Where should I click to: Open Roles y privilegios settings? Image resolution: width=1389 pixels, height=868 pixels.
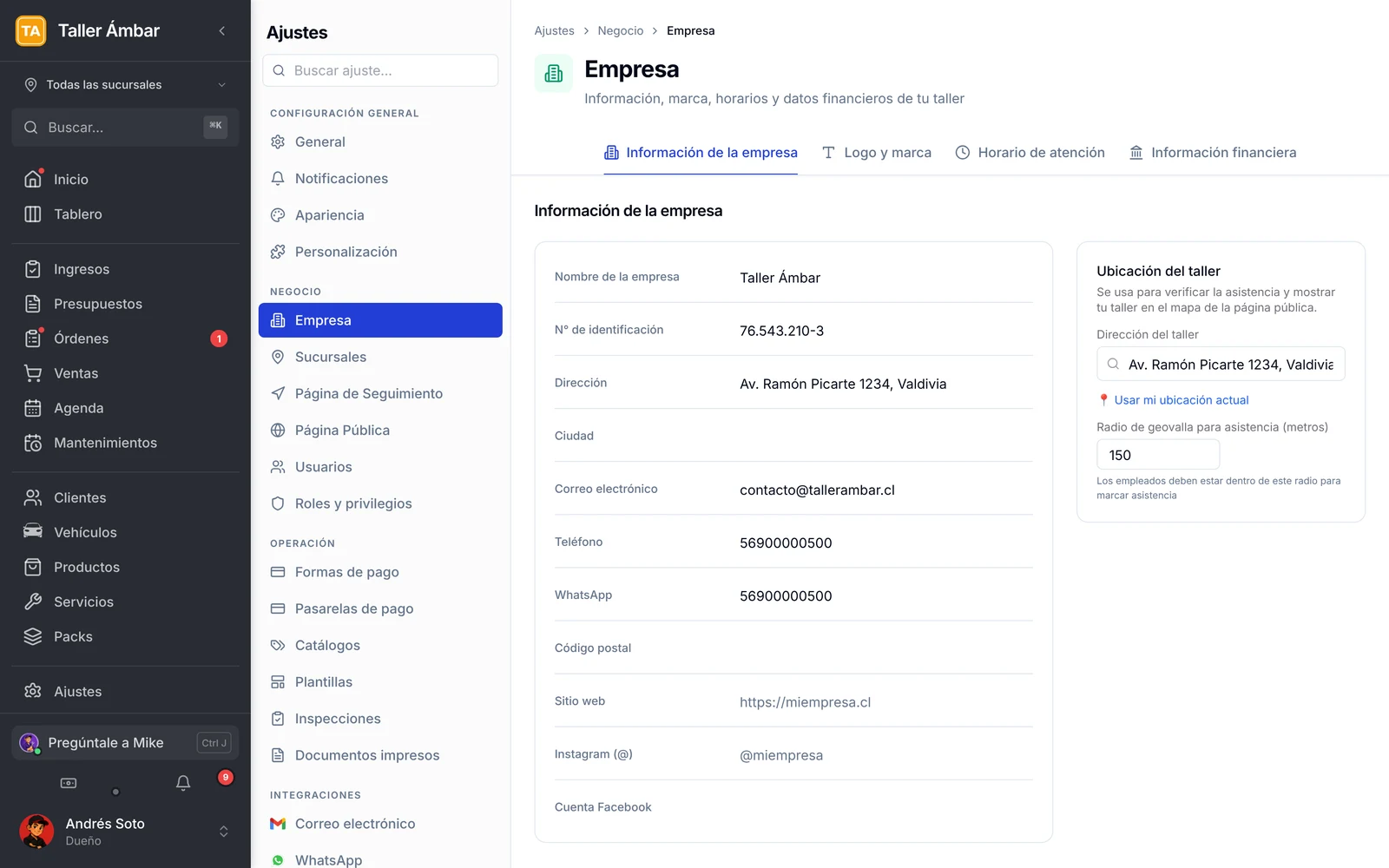click(x=380, y=503)
